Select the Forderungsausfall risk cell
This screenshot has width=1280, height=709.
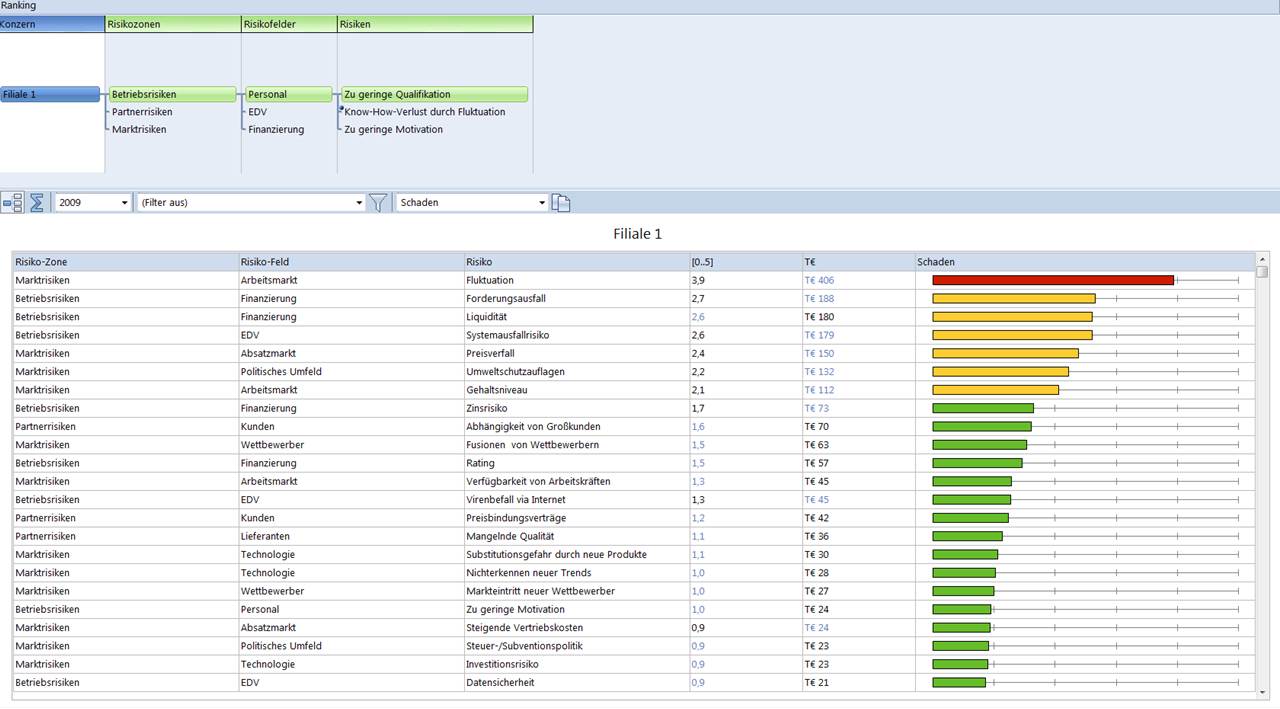576,298
